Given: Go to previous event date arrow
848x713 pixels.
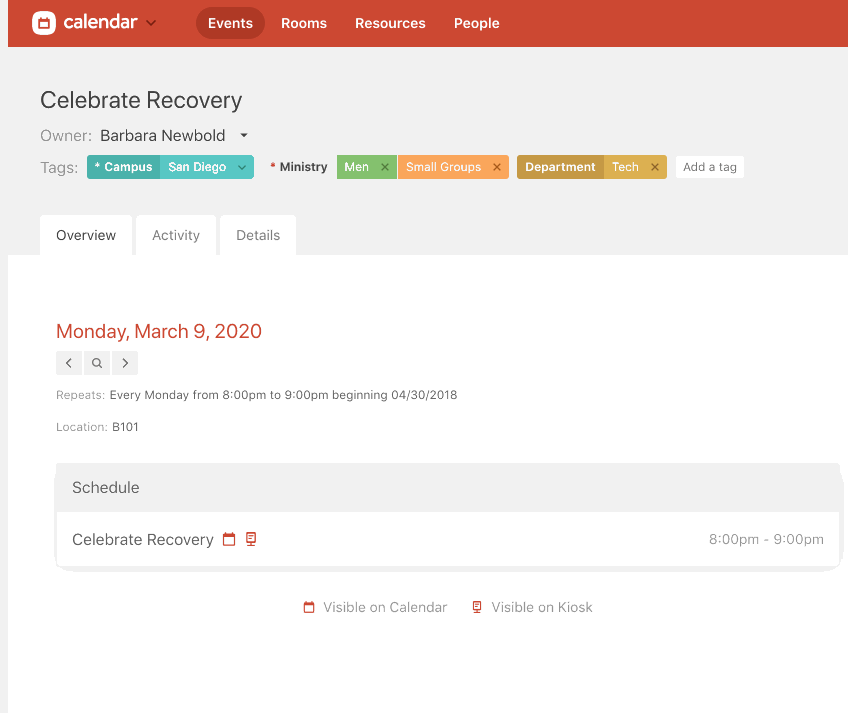Looking at the screenshot, I should coord(68,363).
